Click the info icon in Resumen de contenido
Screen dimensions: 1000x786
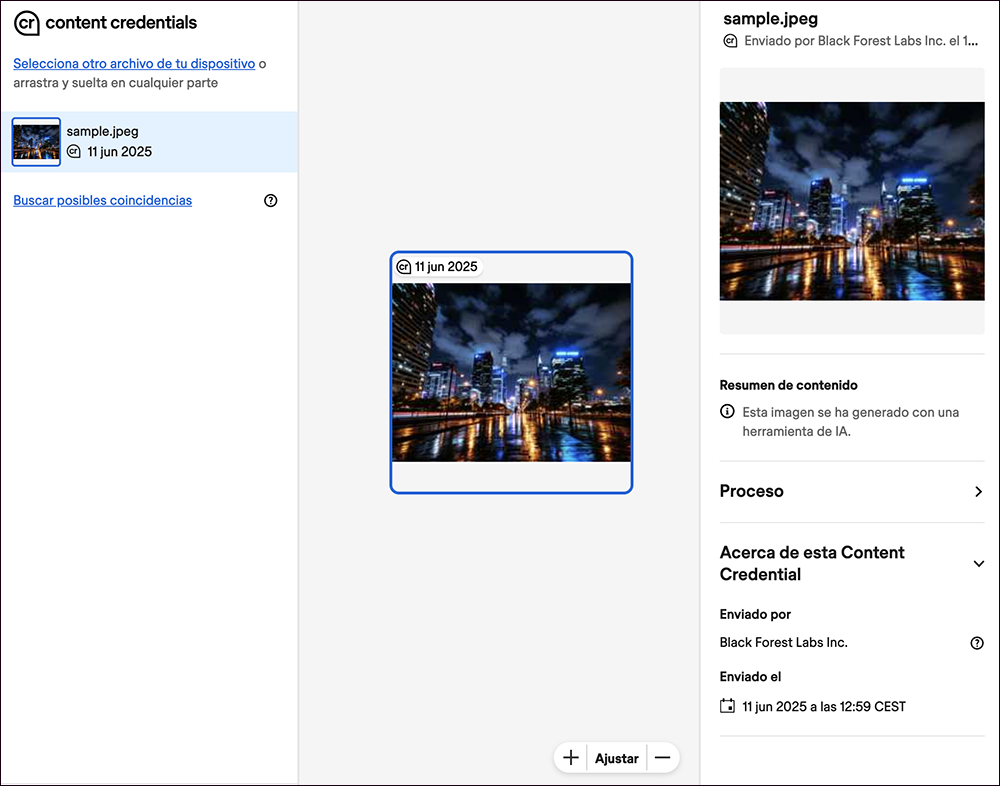click(726, 411)
